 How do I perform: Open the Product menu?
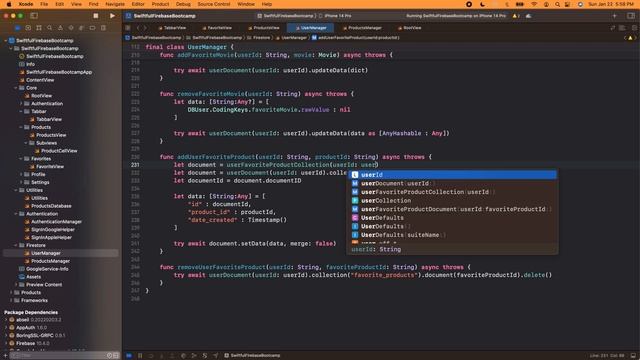point(160,4)
